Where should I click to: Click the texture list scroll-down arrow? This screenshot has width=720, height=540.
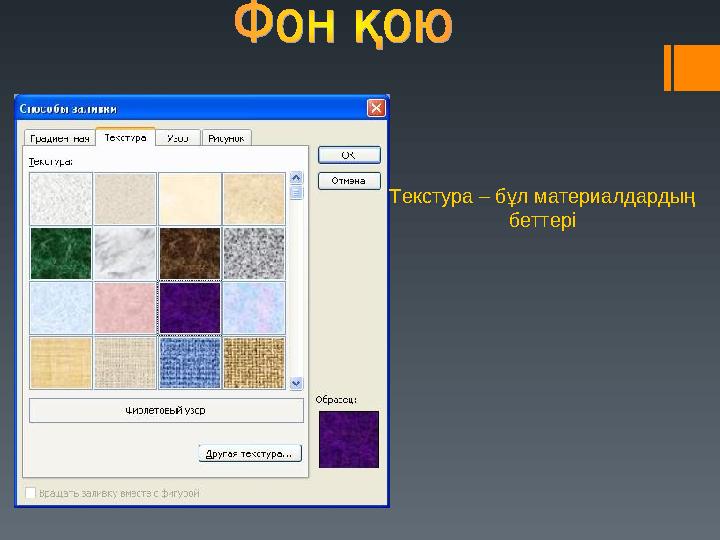[x=296, y=382]
